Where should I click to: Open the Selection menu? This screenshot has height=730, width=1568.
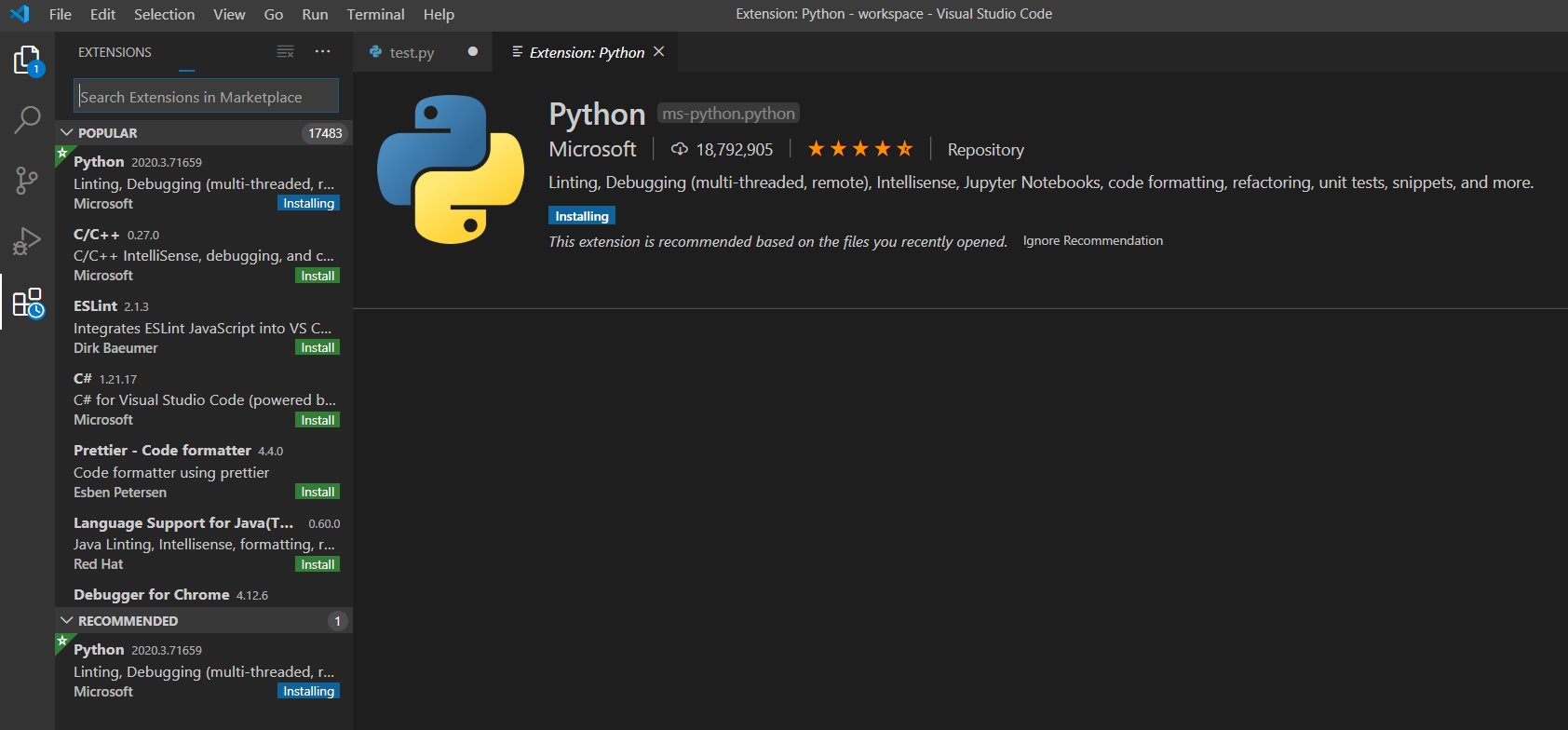coord(164,14)
